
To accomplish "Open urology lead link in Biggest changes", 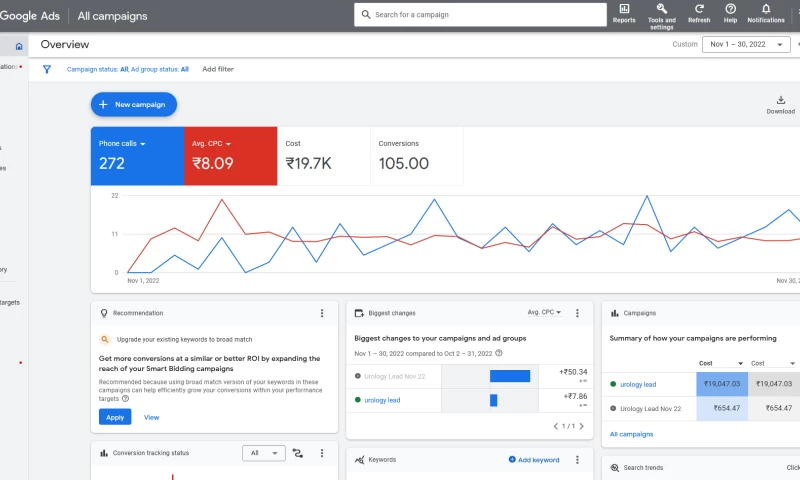I will click(382, 400).
